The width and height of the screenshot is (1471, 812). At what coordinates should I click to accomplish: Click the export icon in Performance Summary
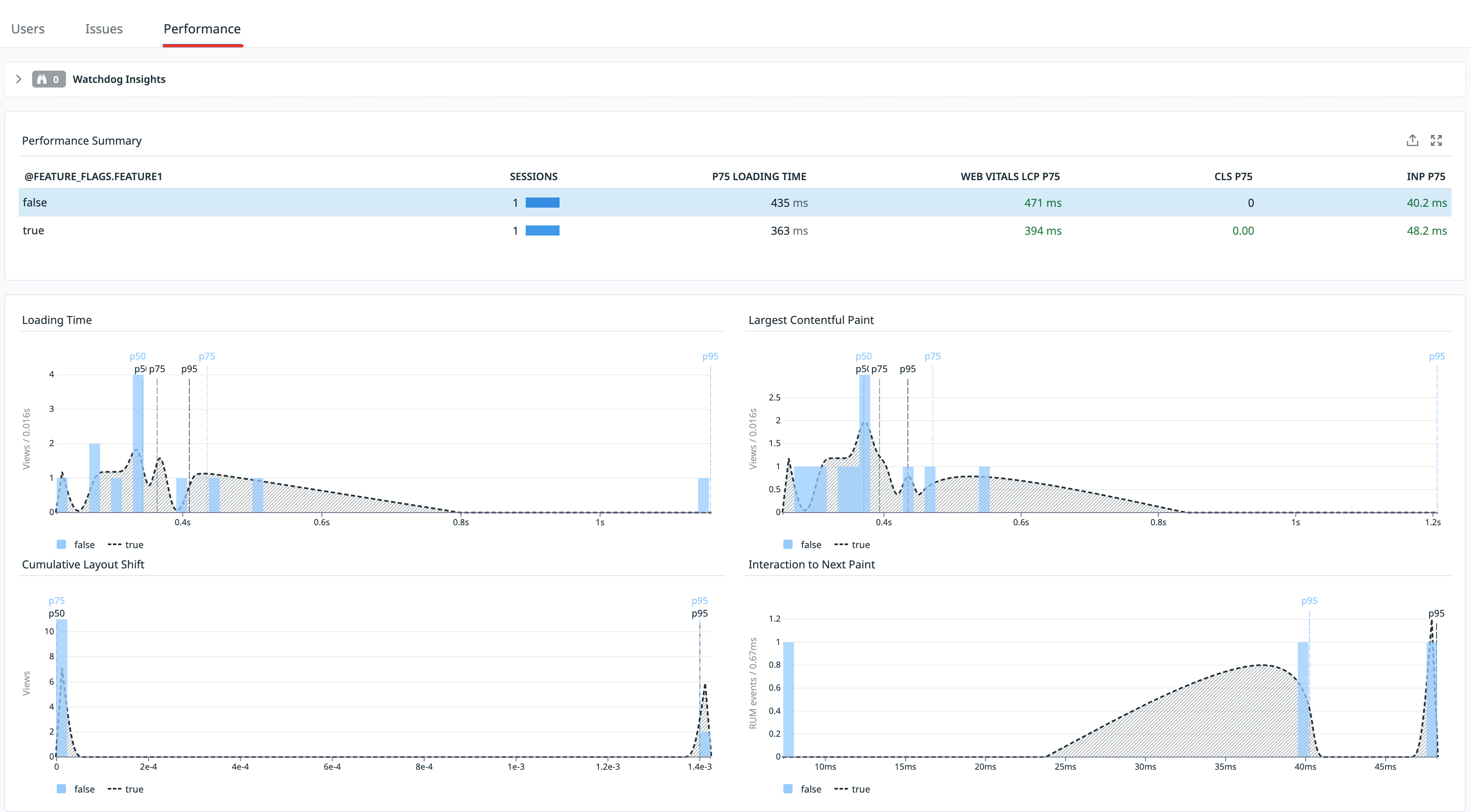tap(1412, 140)
